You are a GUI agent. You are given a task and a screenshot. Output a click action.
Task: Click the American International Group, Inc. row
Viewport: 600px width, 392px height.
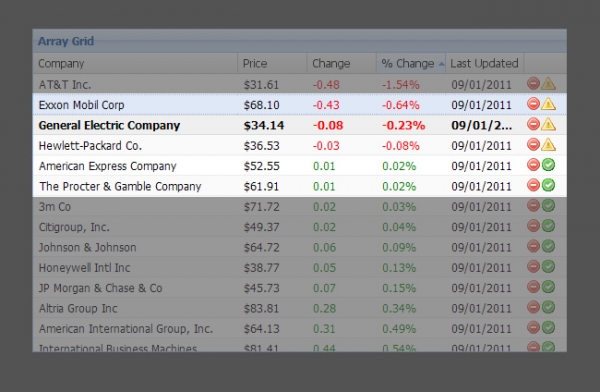[300, 328]
